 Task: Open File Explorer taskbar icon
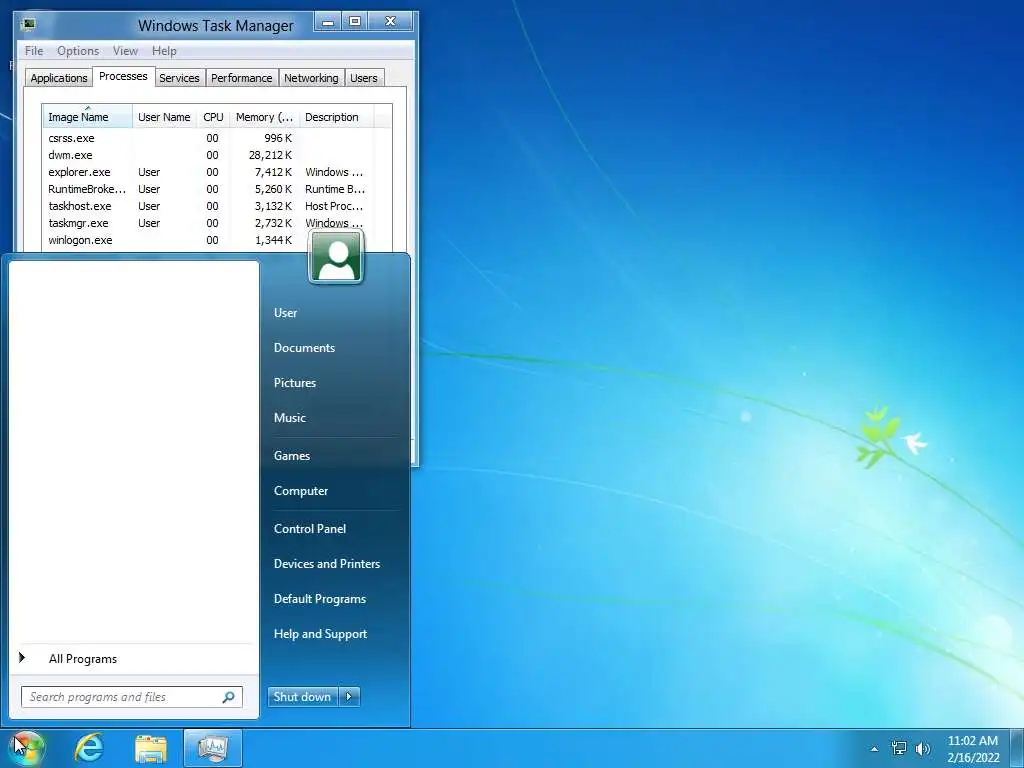(x=151, y=748)
